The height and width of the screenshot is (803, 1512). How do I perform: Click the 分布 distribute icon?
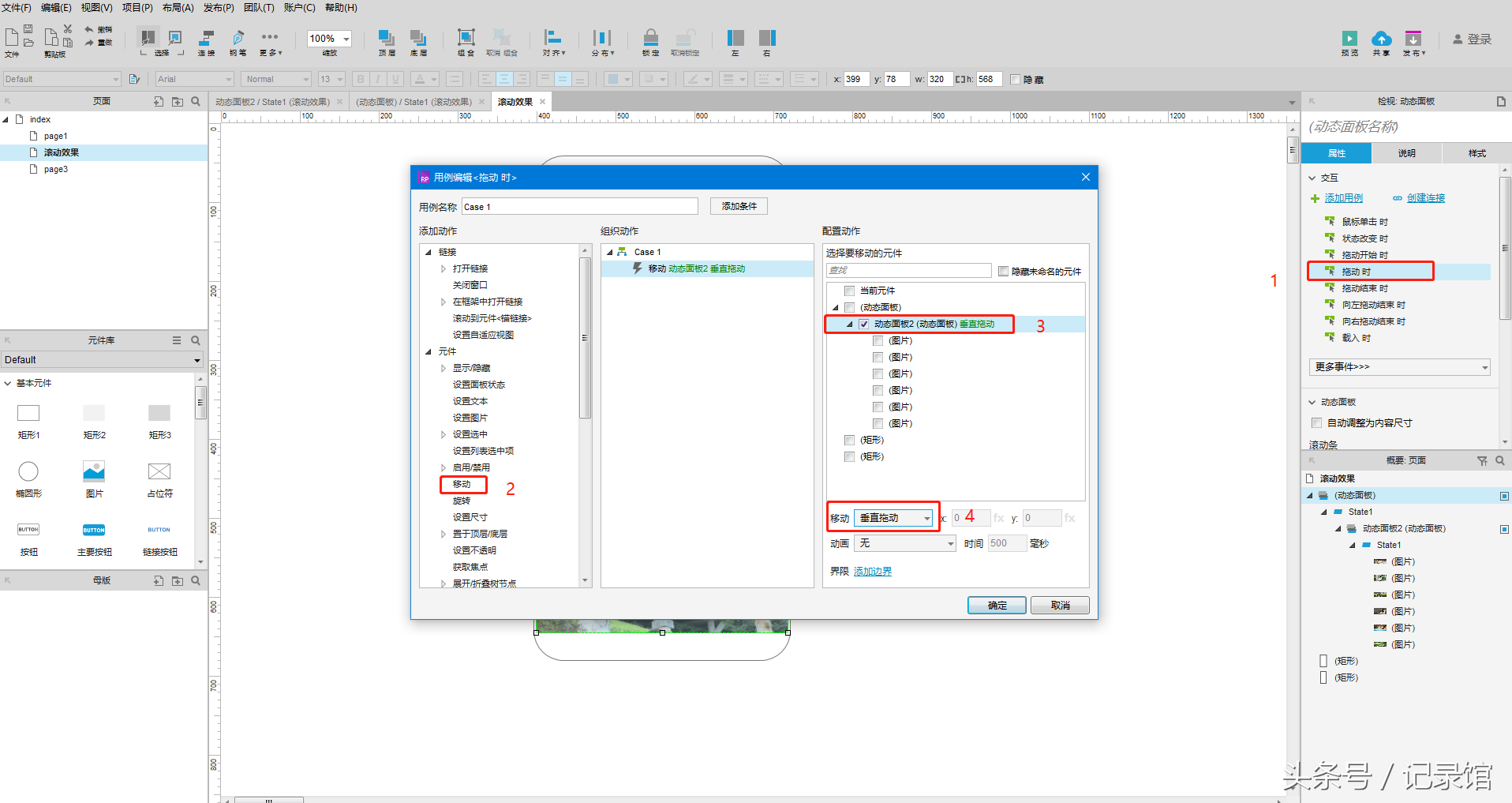602,37
